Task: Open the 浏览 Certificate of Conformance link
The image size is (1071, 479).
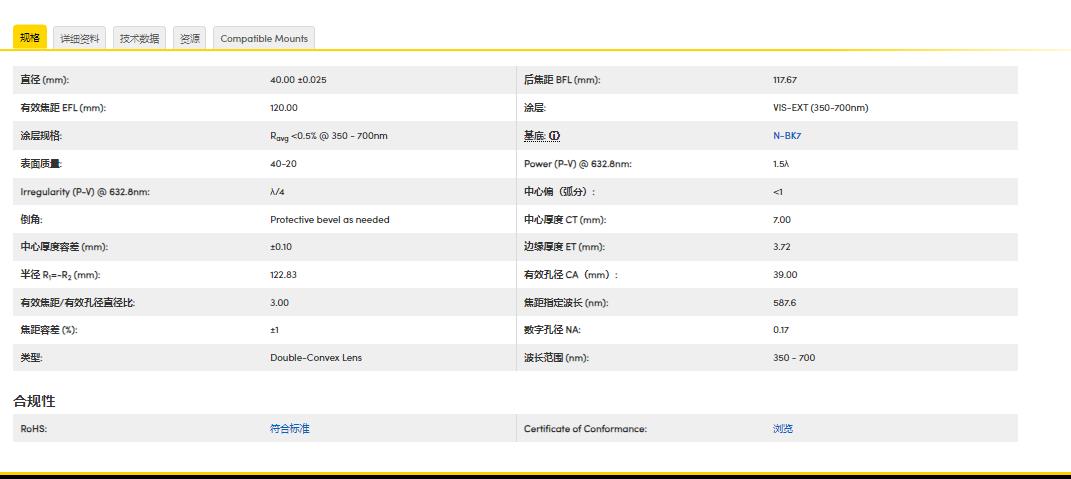Action: [783, 429]
